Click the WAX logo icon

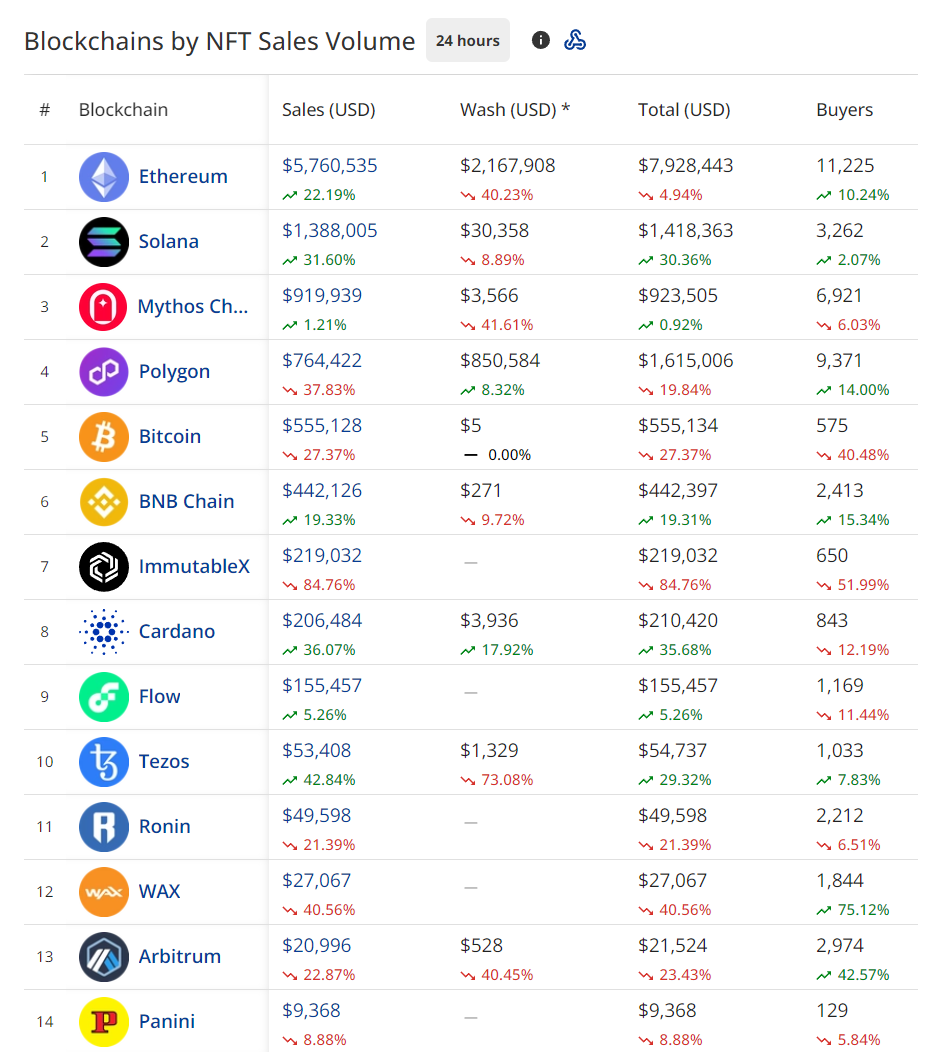(104, 892)
